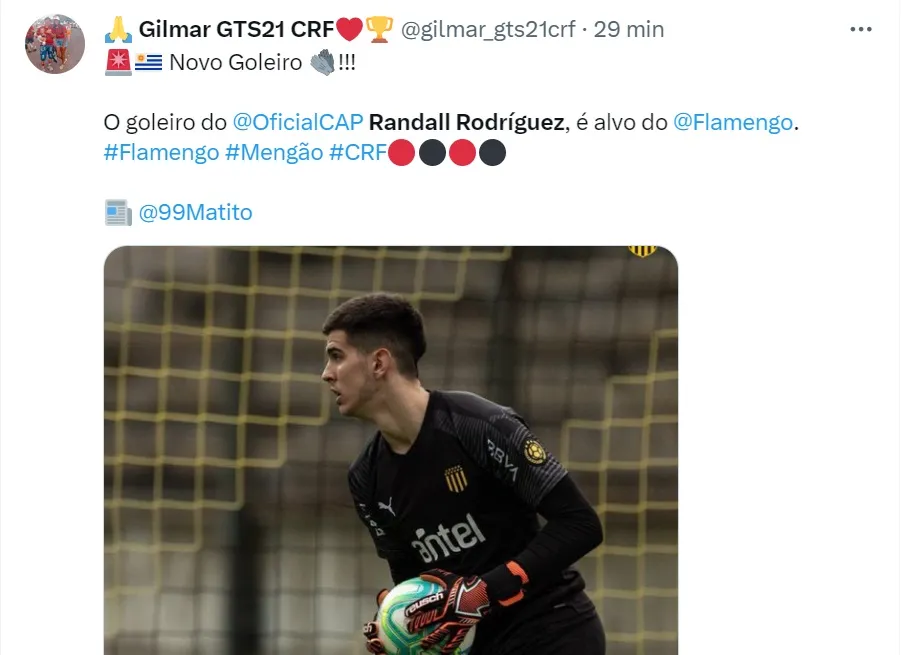Click the praying hands emoji before name

click(x=118, y=30)
